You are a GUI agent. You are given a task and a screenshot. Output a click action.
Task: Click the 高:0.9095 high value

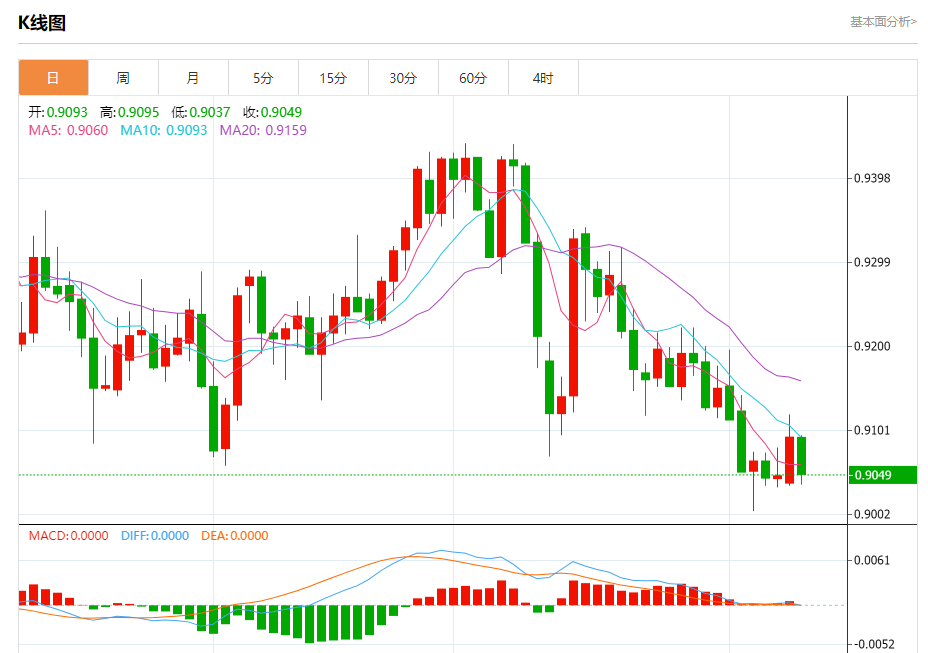click(130, 112)
